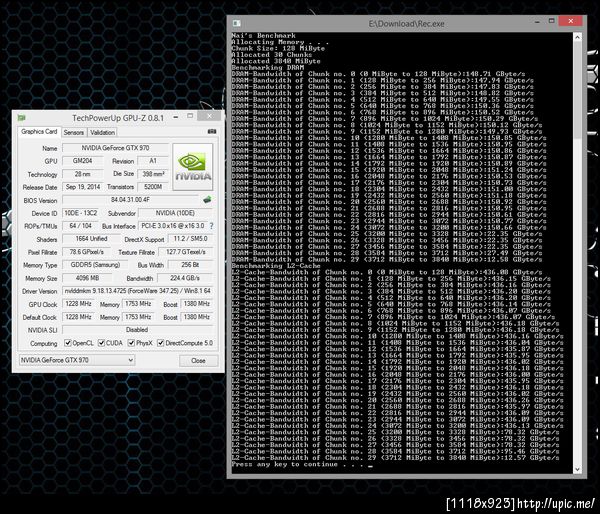Viewport: 600px width, 514px height.
Task: Click the GPU-Z camera screenshot icon
Action: pyautogui.click(x=212, y=131)
